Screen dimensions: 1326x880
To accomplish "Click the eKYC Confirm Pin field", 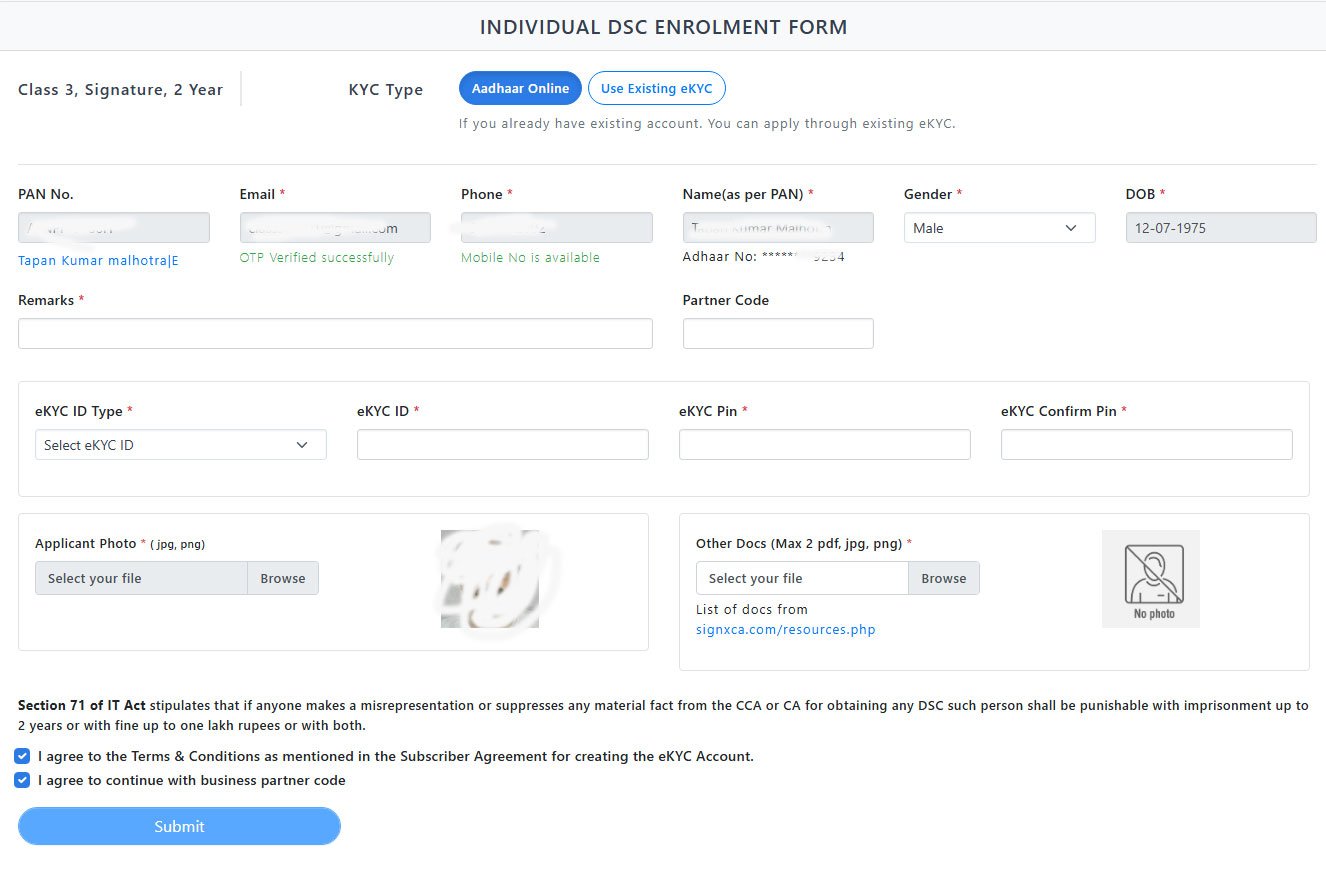I will point(1146,445).
